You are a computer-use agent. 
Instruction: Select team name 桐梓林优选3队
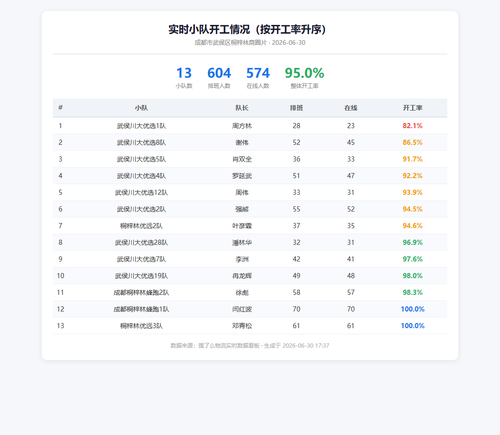click(141, 326)
